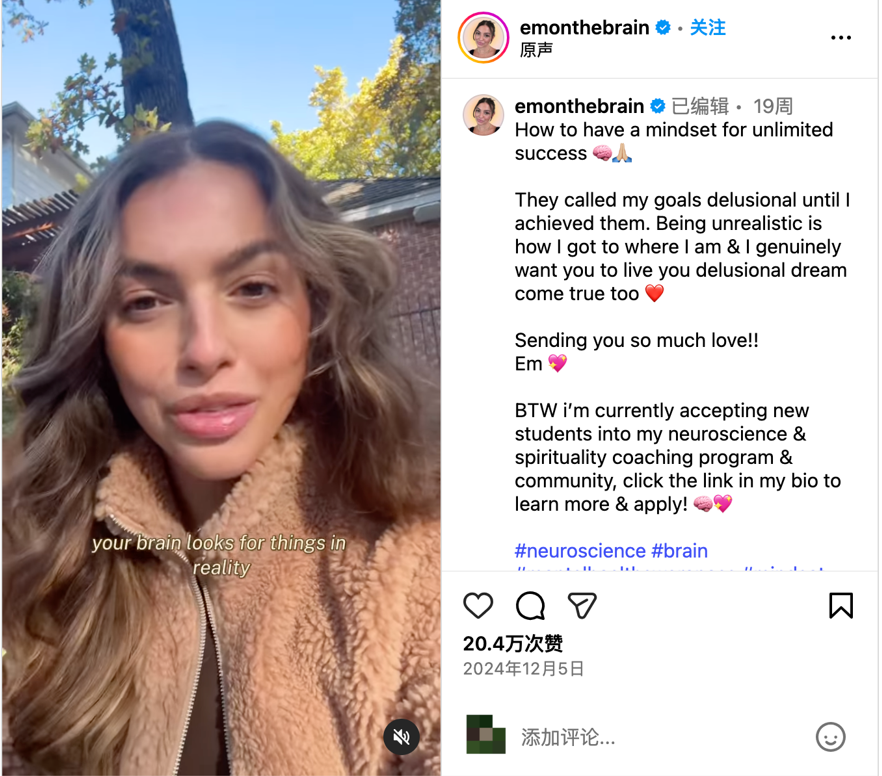Click the emonthebrain username in the caption

tap(579, 106)
